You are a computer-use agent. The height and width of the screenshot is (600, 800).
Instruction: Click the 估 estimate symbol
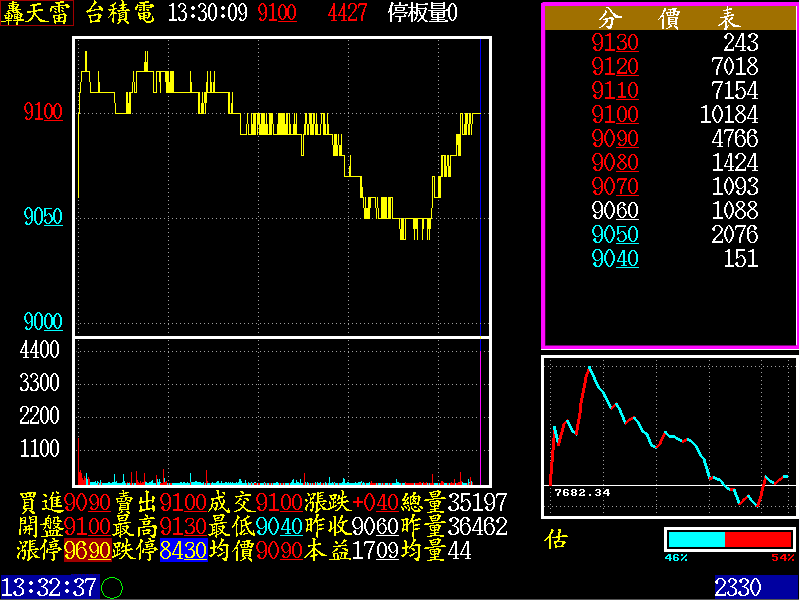(x=556, y=539)
